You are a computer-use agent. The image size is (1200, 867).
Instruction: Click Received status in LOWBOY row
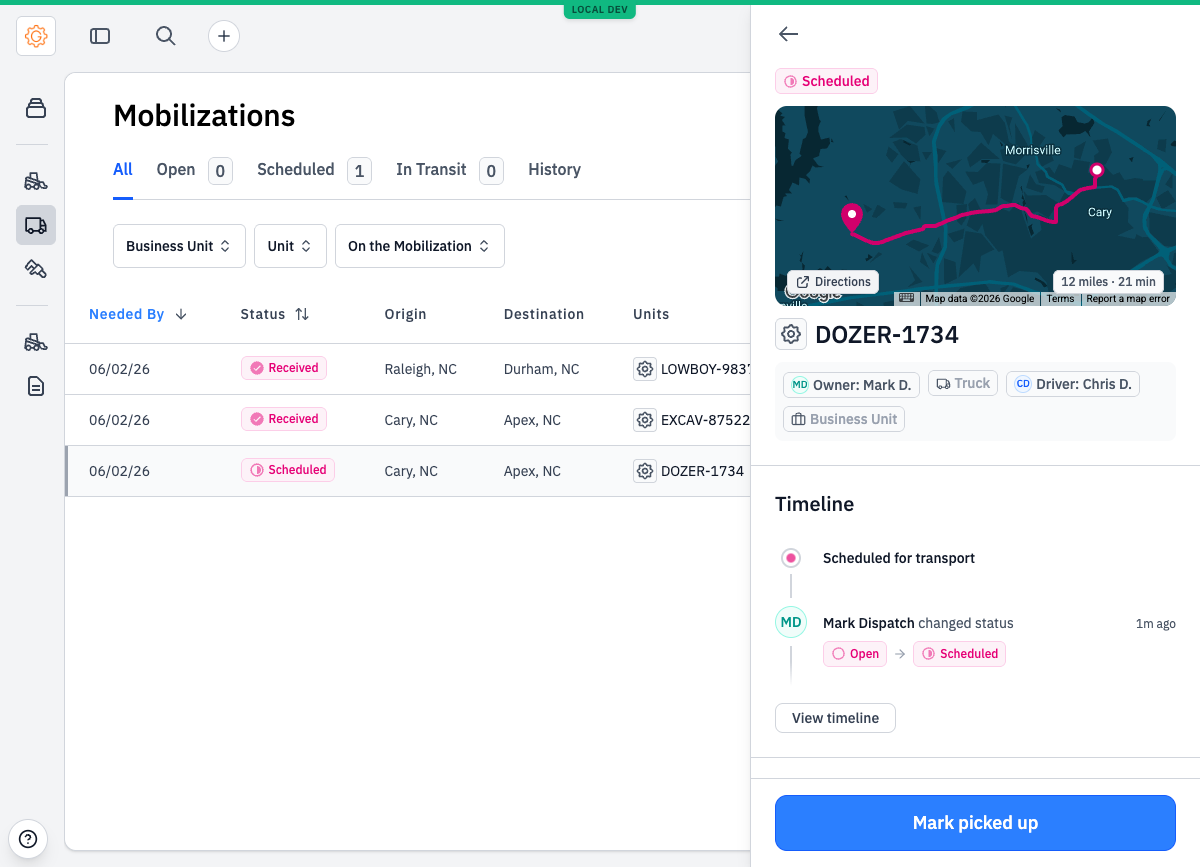coord(284,368)
